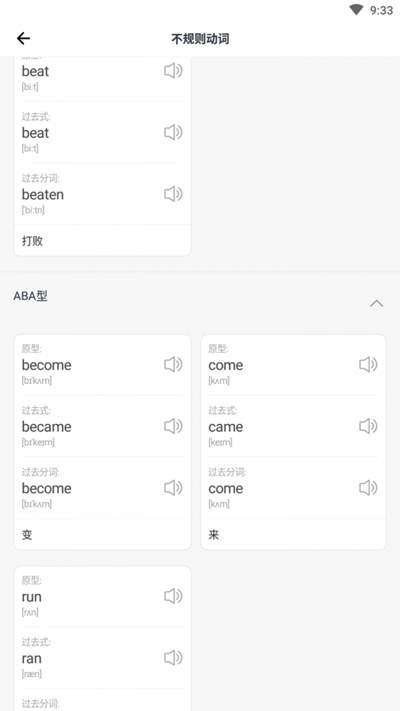Open the 来 meaning on come card
The width and height of the screenshot is (400, 711).
click(x=293, y=535)
